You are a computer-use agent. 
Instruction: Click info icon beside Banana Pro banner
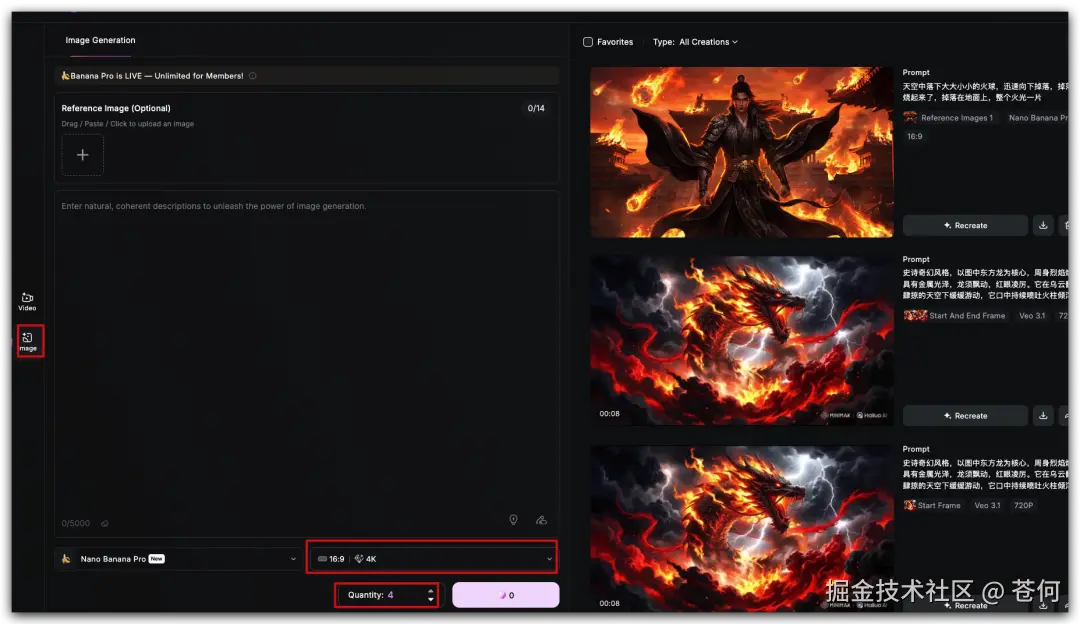click(x=253, y=76)
